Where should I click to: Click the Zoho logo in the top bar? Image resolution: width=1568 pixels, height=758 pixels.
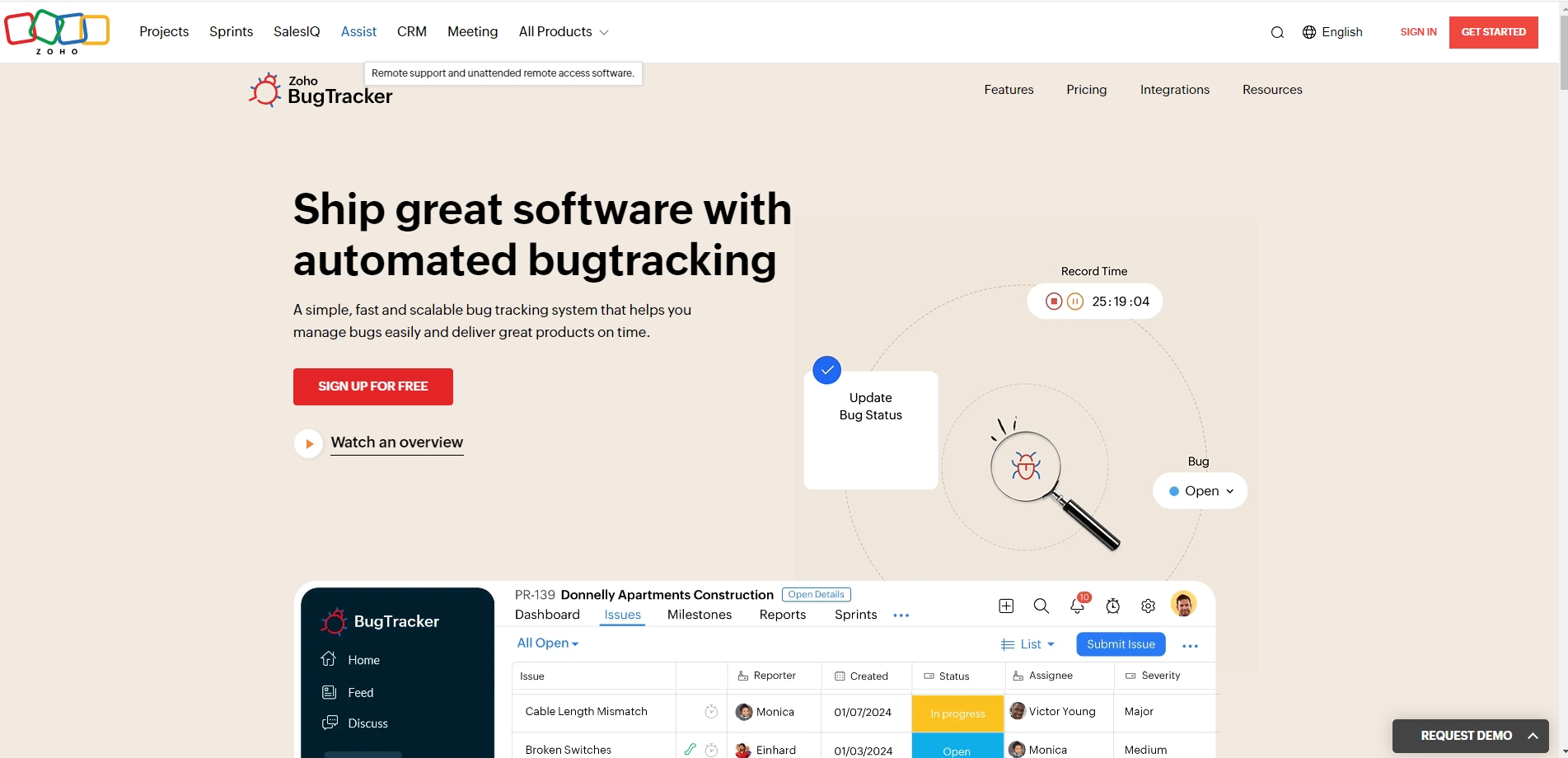[57, 31]
